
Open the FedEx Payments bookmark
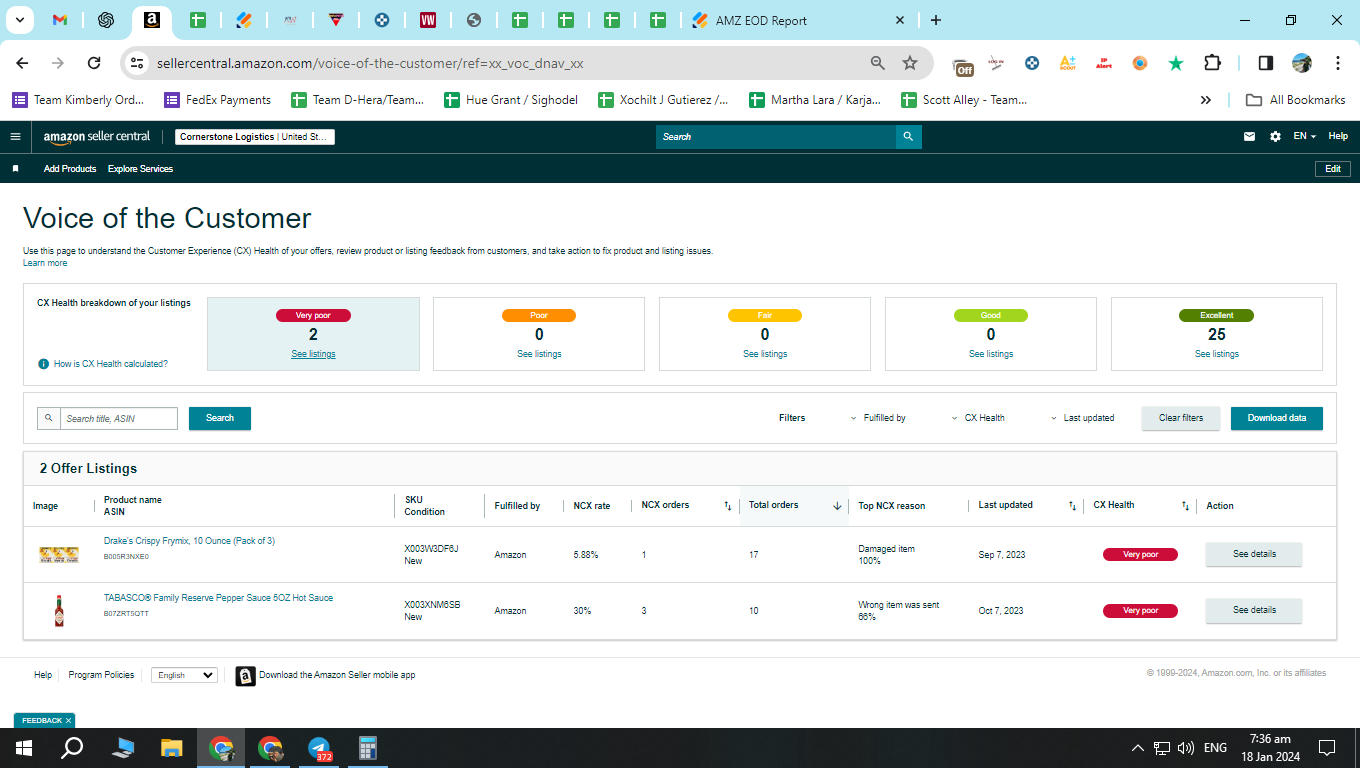pos(218,100)
